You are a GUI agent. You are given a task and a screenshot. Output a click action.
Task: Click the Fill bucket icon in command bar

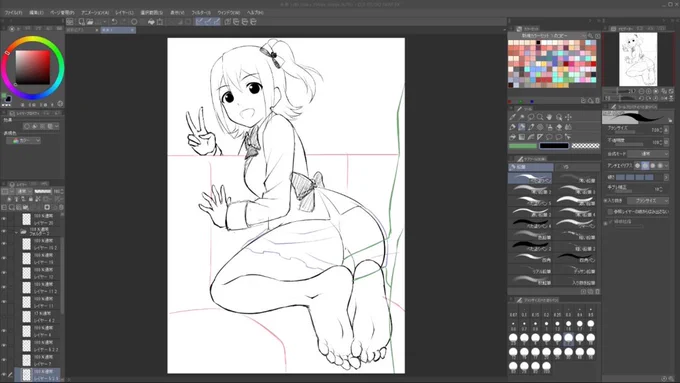pyautogui.click(x=151, y=21)
